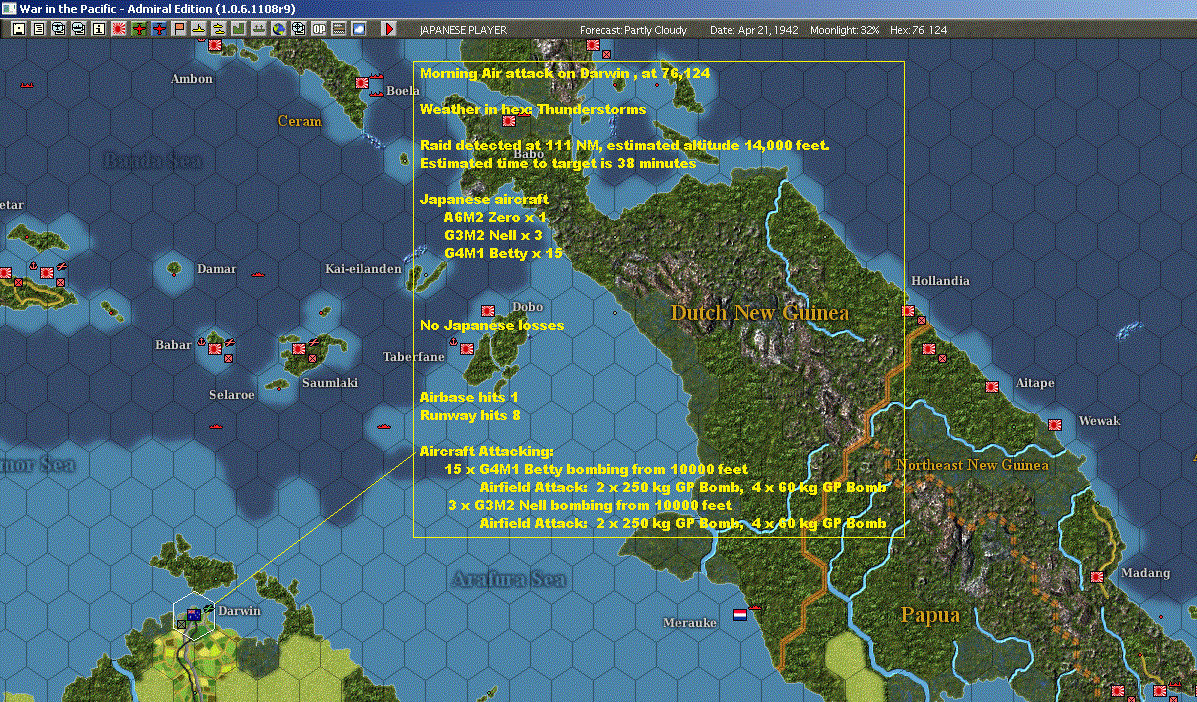
Task: Click red ship icon west of Ambon
Action: tap(27, 85)
